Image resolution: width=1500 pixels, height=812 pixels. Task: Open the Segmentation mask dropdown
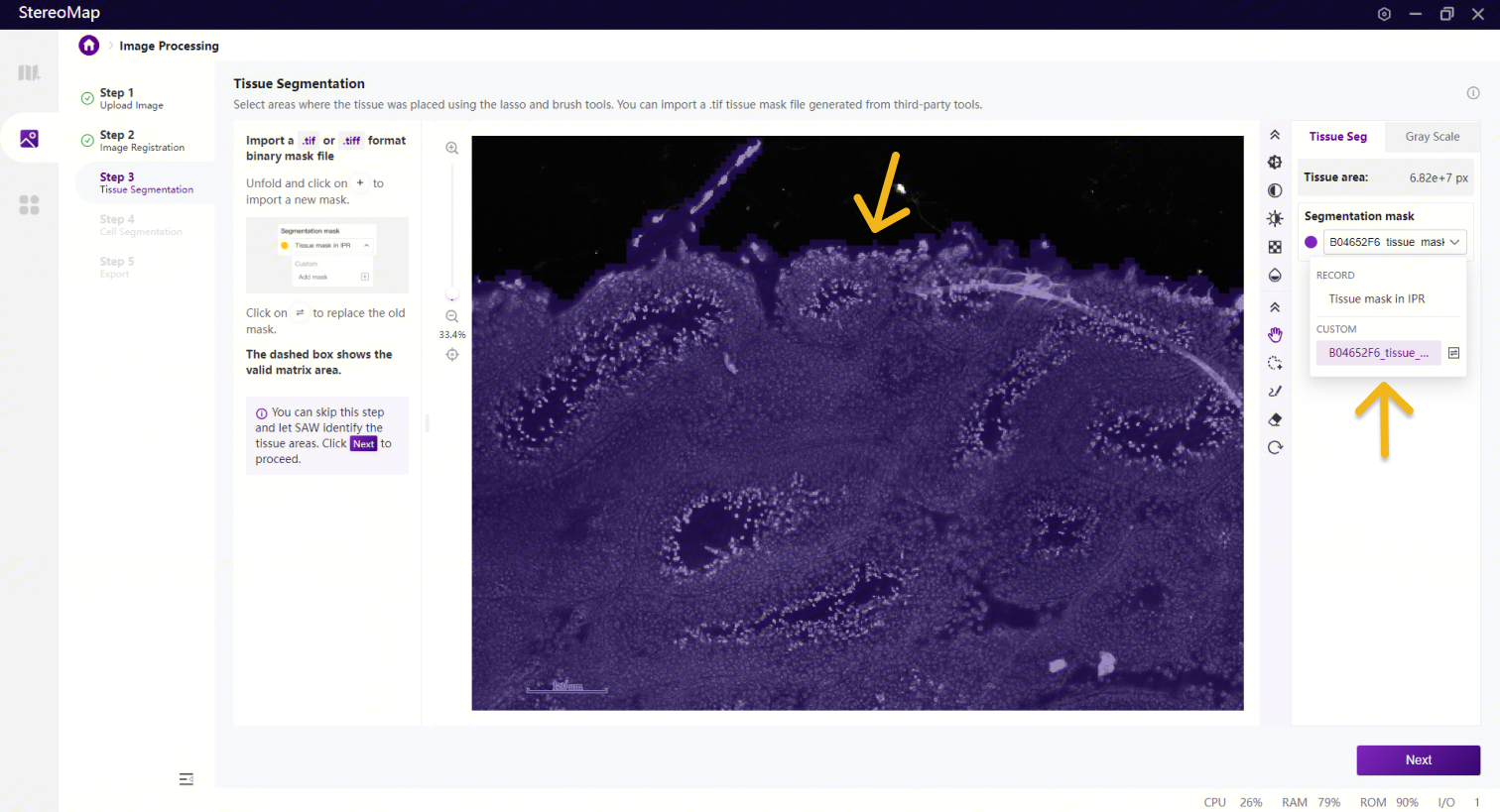point(1394,242)
